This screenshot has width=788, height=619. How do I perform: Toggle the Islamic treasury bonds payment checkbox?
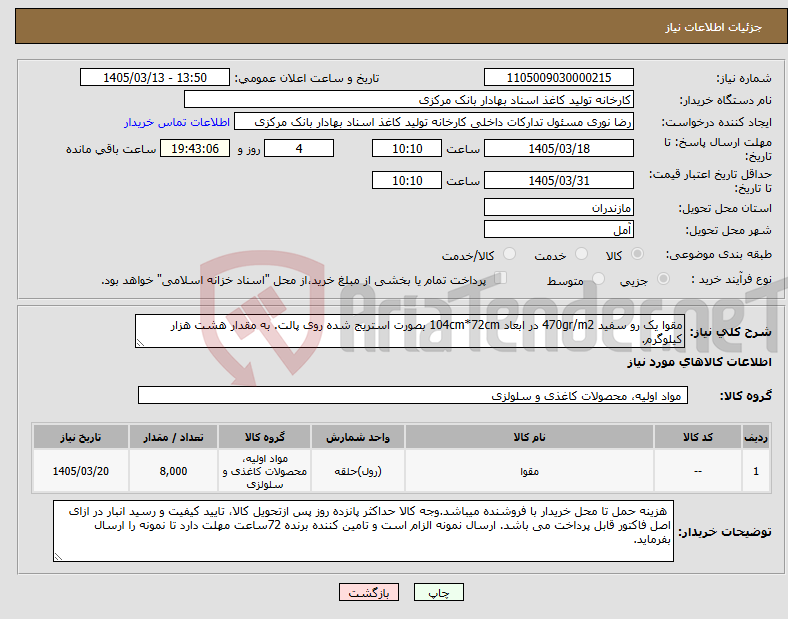point(501,278)
